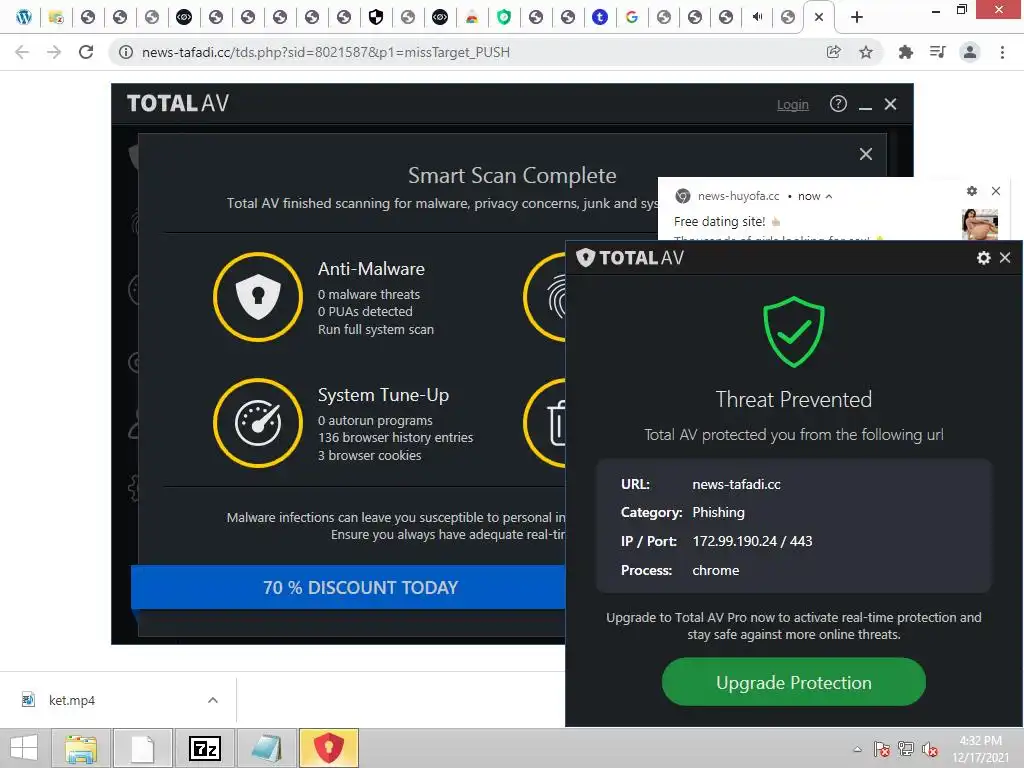Open File Explorer from the taskbar
Screen dimensions: 1024x768
click(81, 748)
